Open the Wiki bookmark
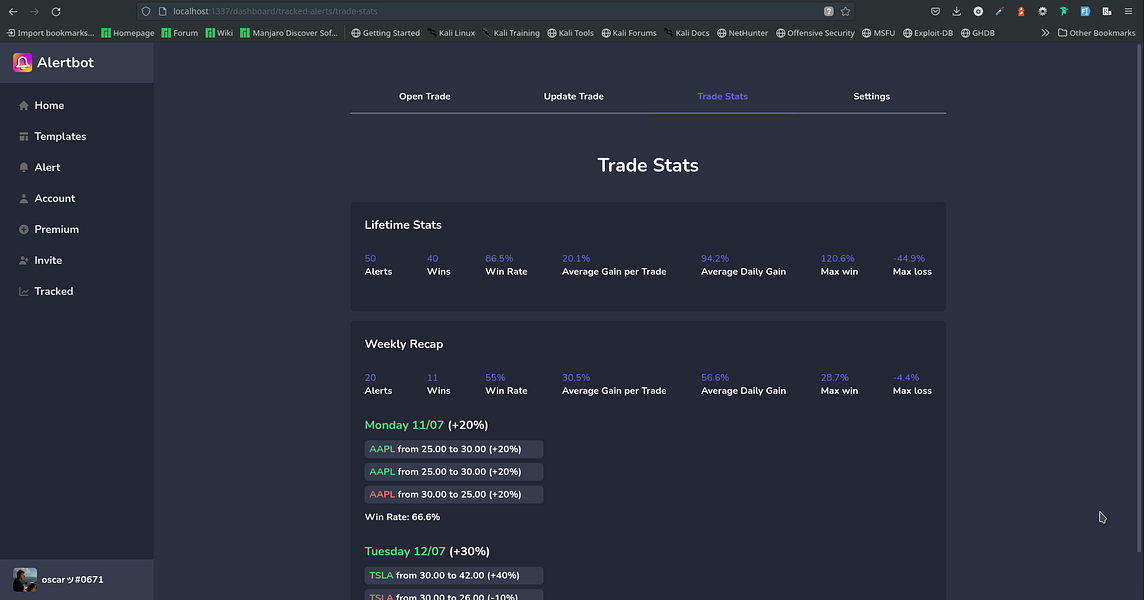 (219, 33)
